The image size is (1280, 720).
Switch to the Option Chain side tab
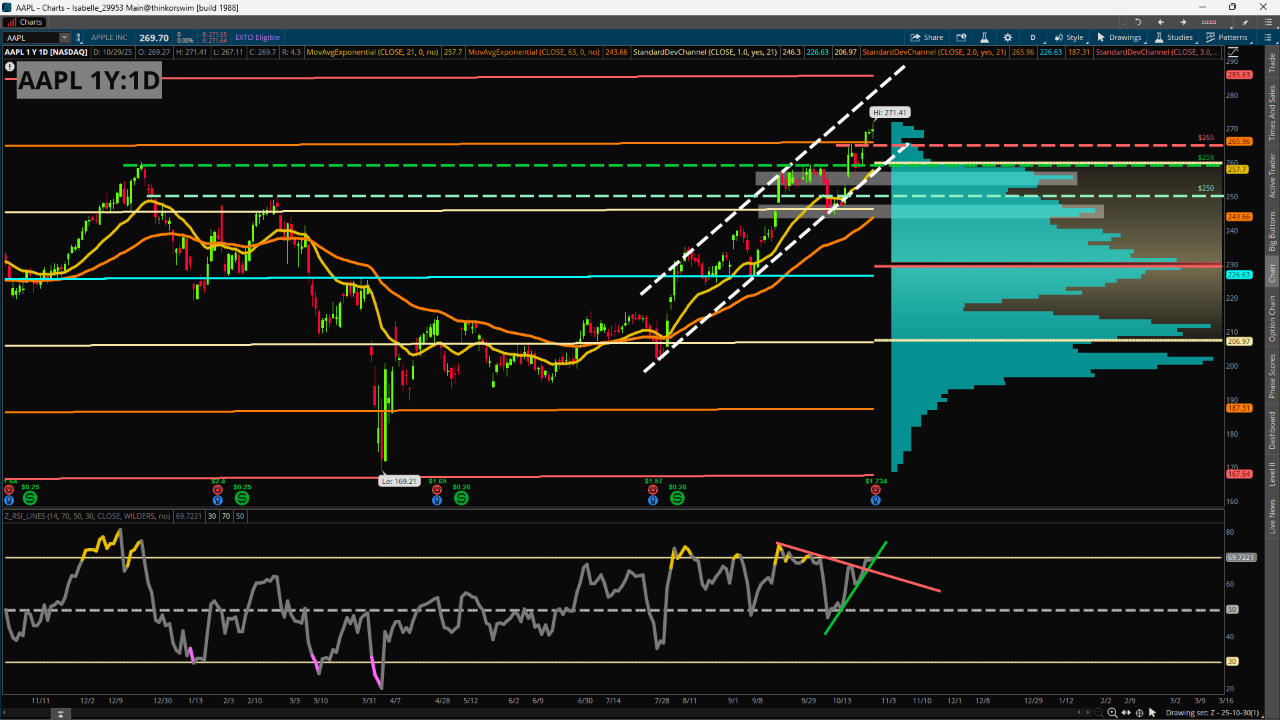coord(1272,319)
